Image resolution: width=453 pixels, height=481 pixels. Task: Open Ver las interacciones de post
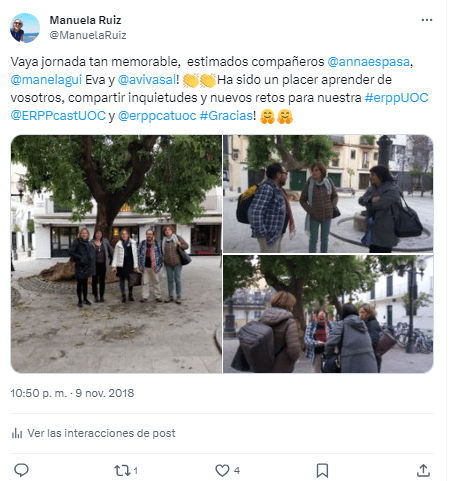tap(101, 433)
